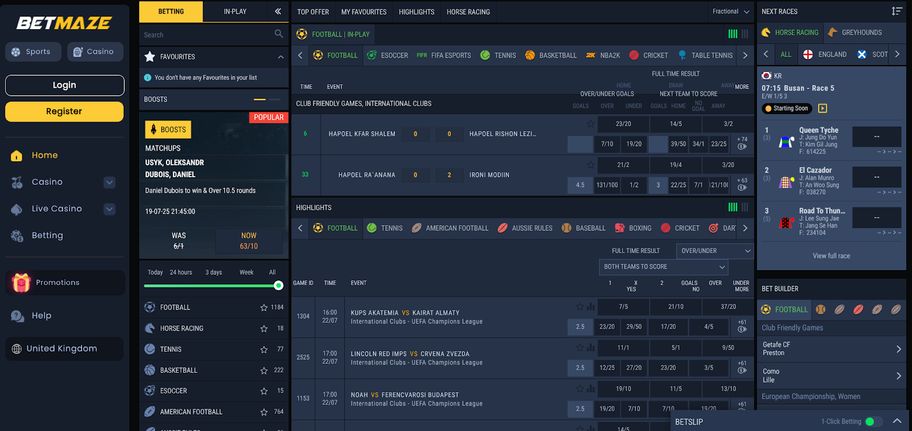Open the Fractional odds format dropdown
This screenshot has width=912, height=431.
tap(731, 12)
